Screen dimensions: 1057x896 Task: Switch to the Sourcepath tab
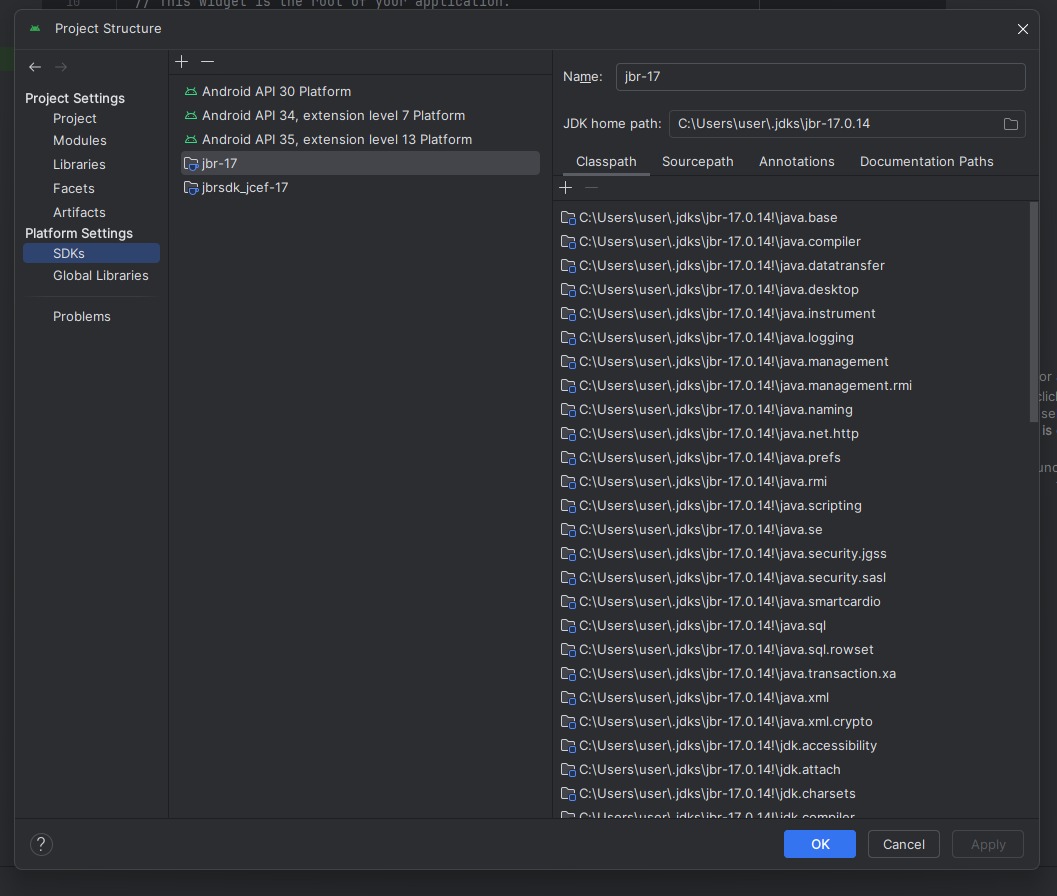[697, 161]
